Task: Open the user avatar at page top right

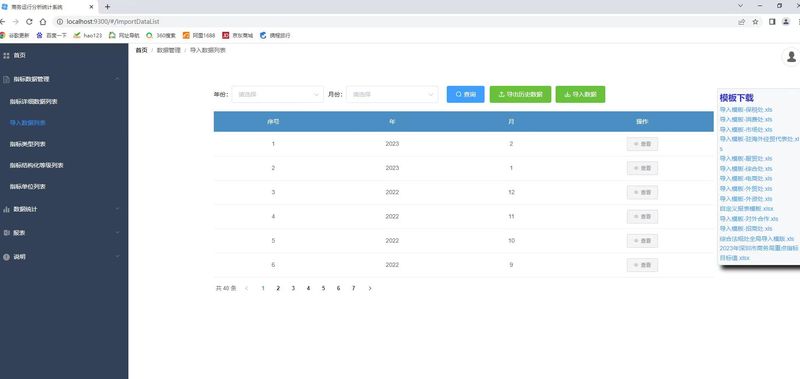Action: tap(791, 56)
